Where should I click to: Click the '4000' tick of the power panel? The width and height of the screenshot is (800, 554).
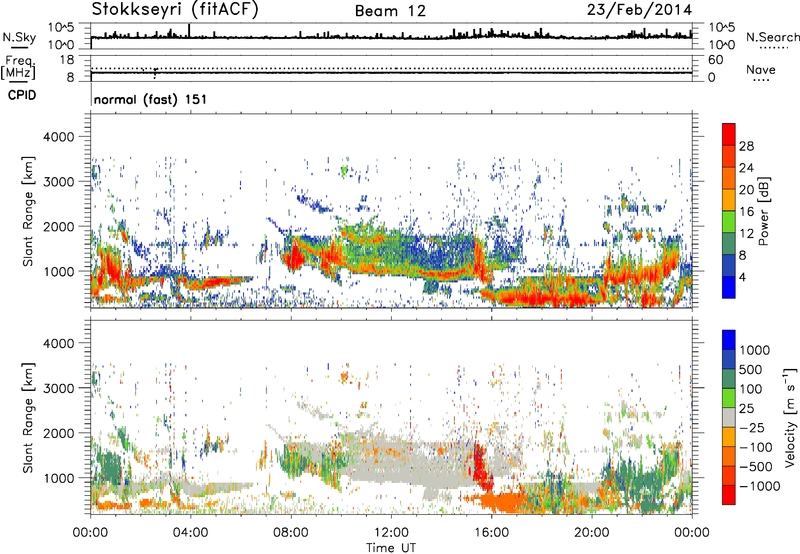(59, 137)
